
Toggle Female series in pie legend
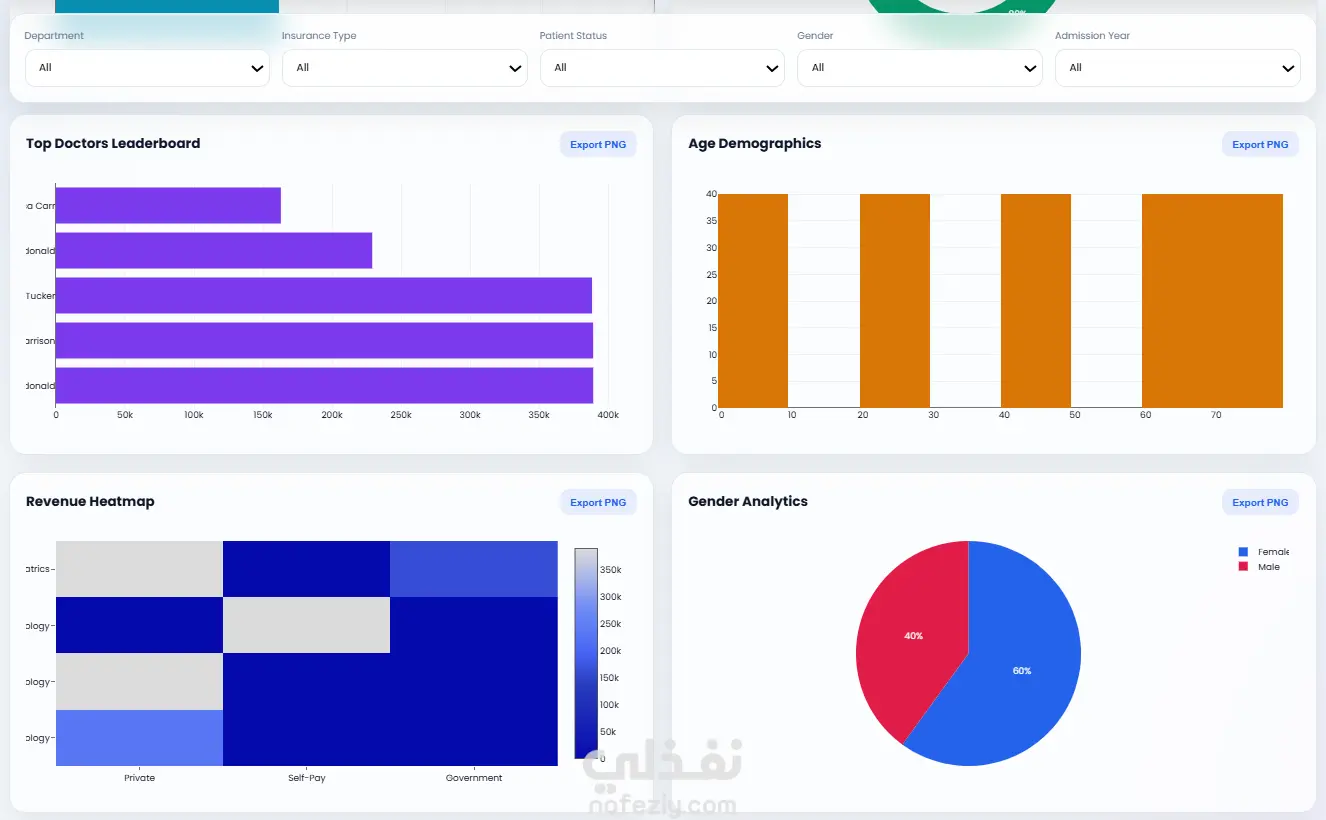[1264, 552]
